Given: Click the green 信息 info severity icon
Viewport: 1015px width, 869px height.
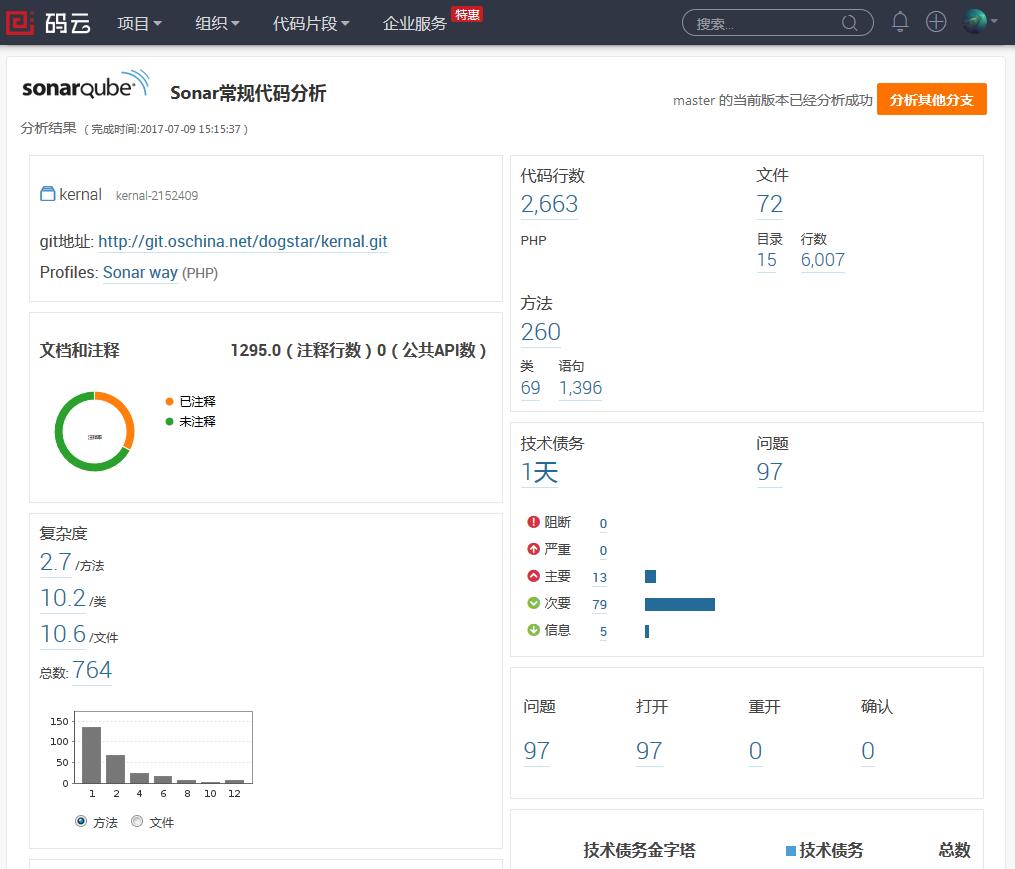Looking at the screenshot, I should tap(533, 630).
